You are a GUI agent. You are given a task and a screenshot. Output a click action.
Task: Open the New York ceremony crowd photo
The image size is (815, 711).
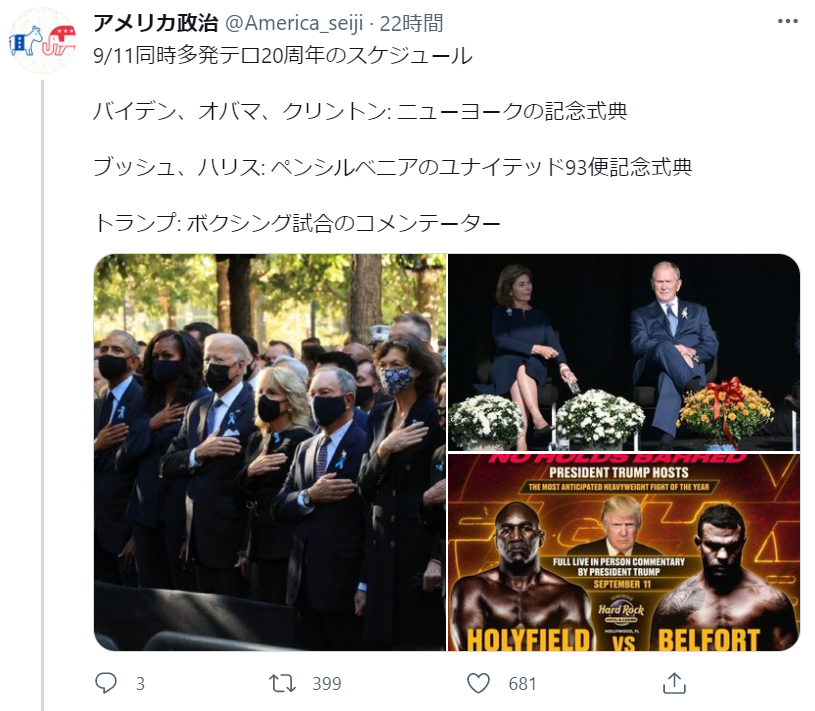pos(270,452)
